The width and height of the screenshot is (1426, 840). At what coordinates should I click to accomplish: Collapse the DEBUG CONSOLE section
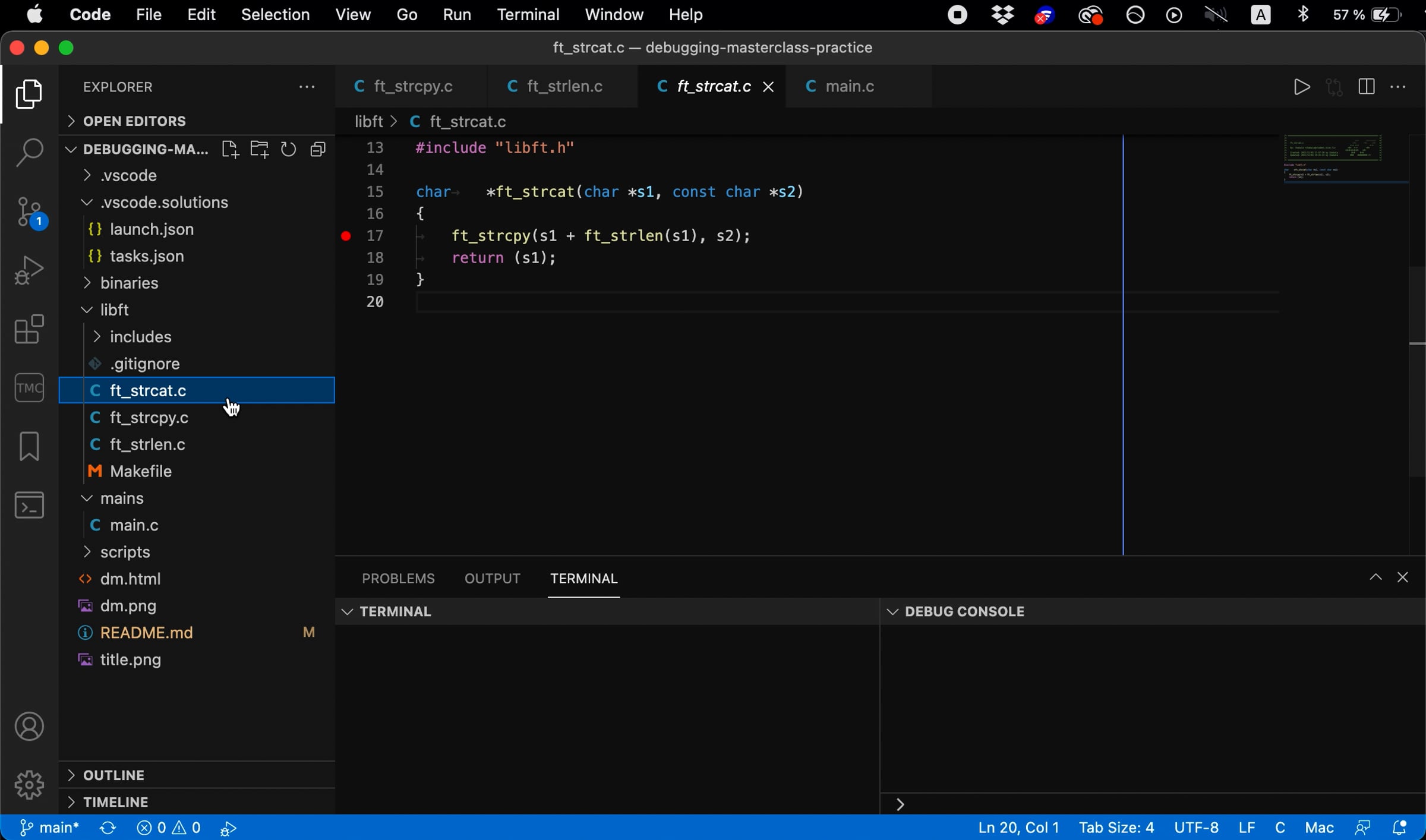(x=893, y=611)
